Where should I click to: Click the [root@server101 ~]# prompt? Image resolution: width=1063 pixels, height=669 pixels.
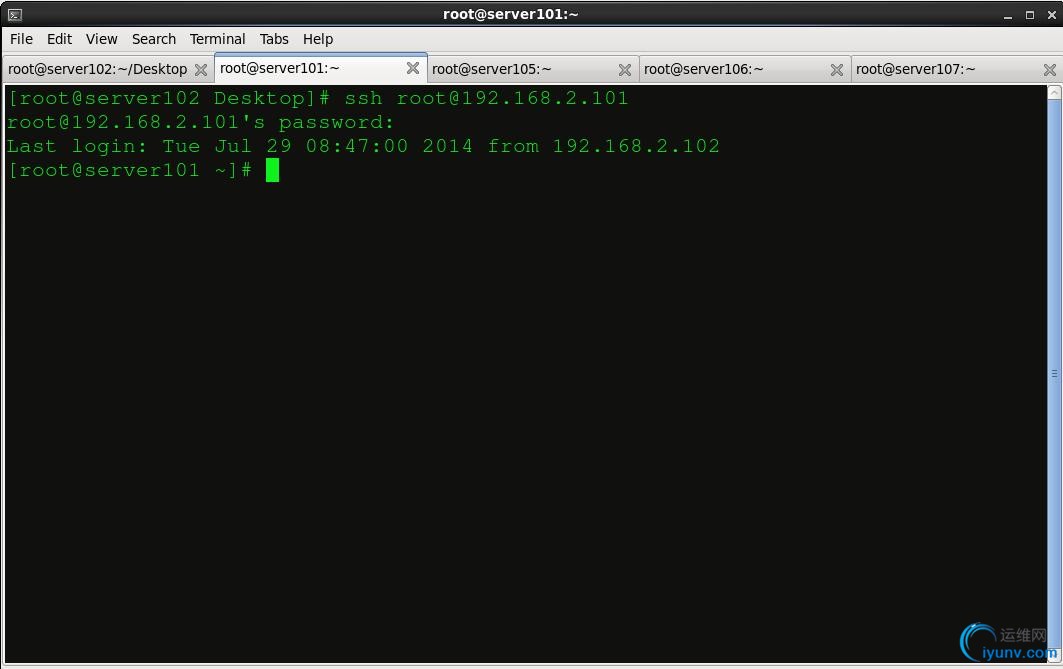coord(129,170)
